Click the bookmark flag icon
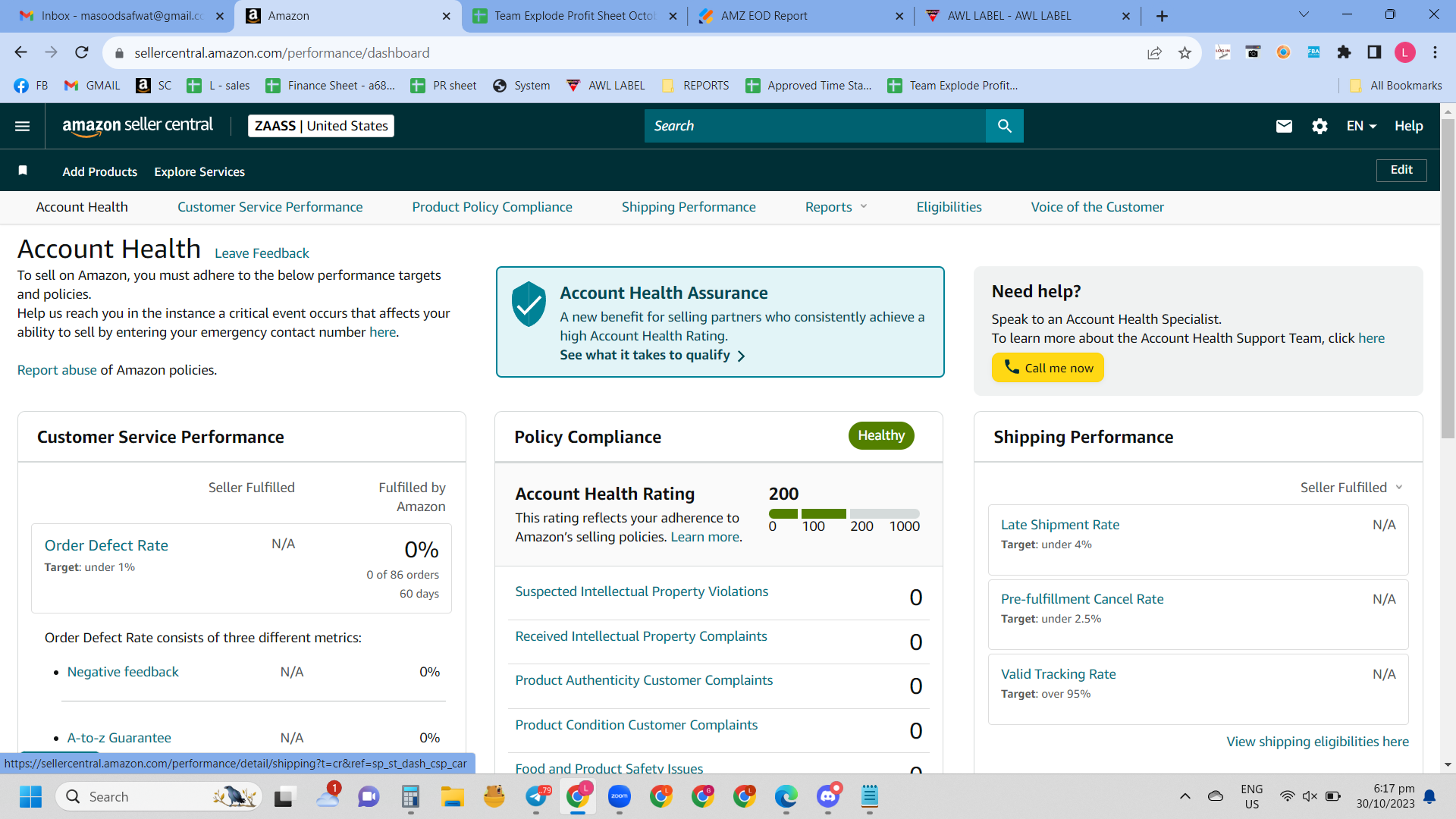Viewport: 1456px width, 819px height. (23, 171)
